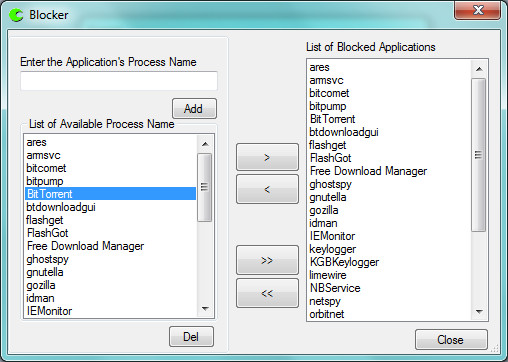The height and width of the screenshot is (362, 508).
Task: Select Free Download Manager in blocked list
Action: [x=389, y=171]
